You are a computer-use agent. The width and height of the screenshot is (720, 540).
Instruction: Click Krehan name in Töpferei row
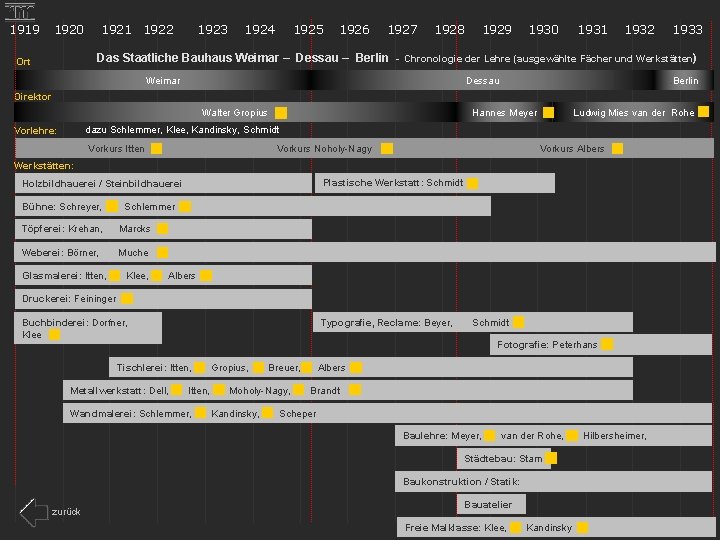(85, 229)
